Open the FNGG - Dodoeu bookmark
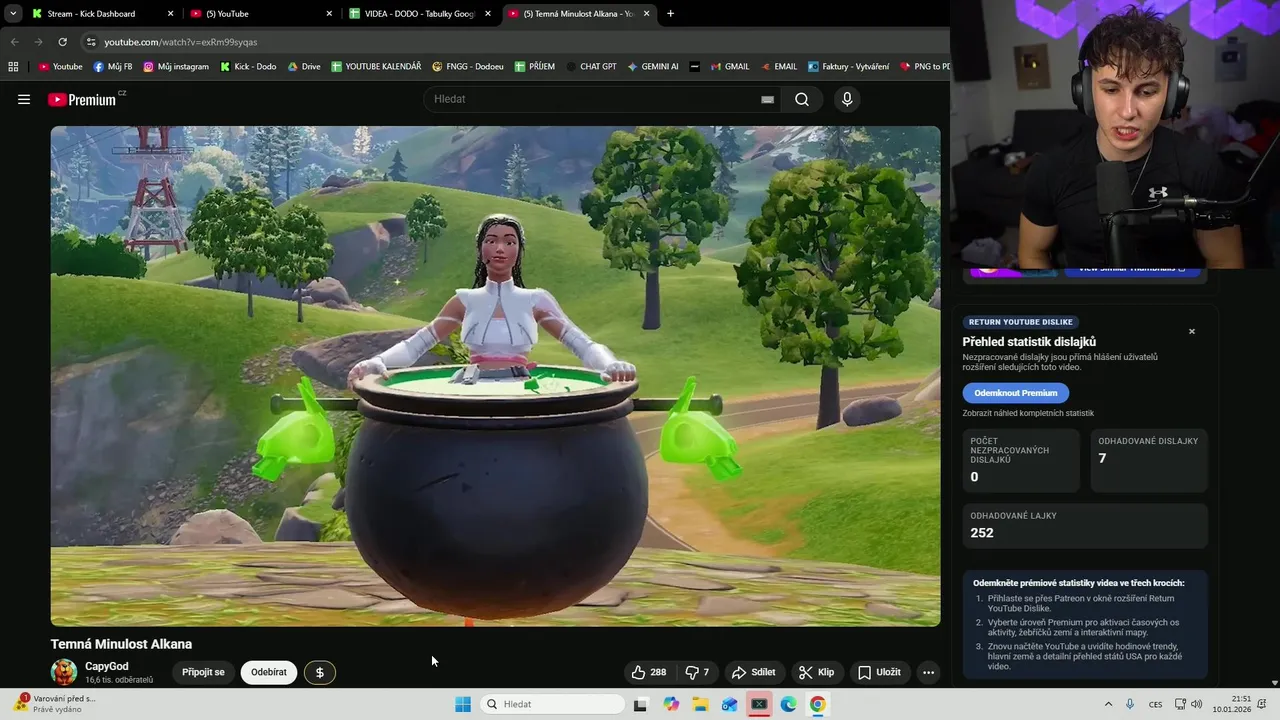This screenshot has height=720, width=1280. 468,67
